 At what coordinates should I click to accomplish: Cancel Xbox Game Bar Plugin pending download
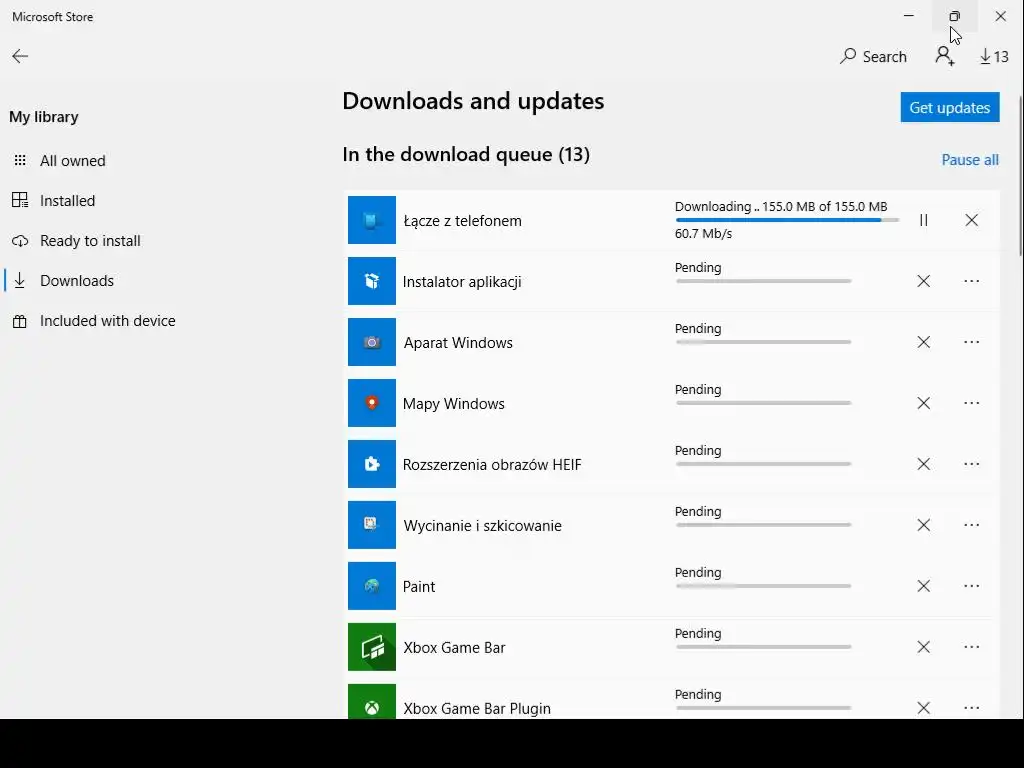(x=923, y=708)
